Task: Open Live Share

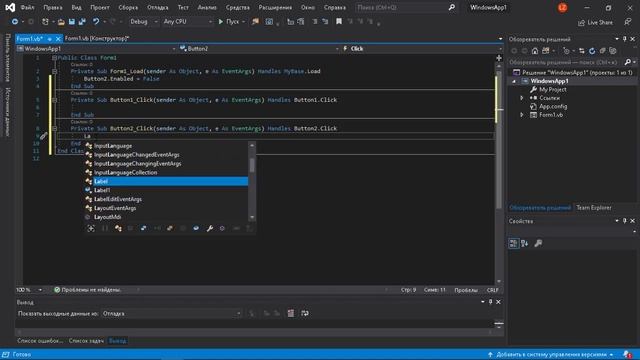Action: [x=596, y=22]
